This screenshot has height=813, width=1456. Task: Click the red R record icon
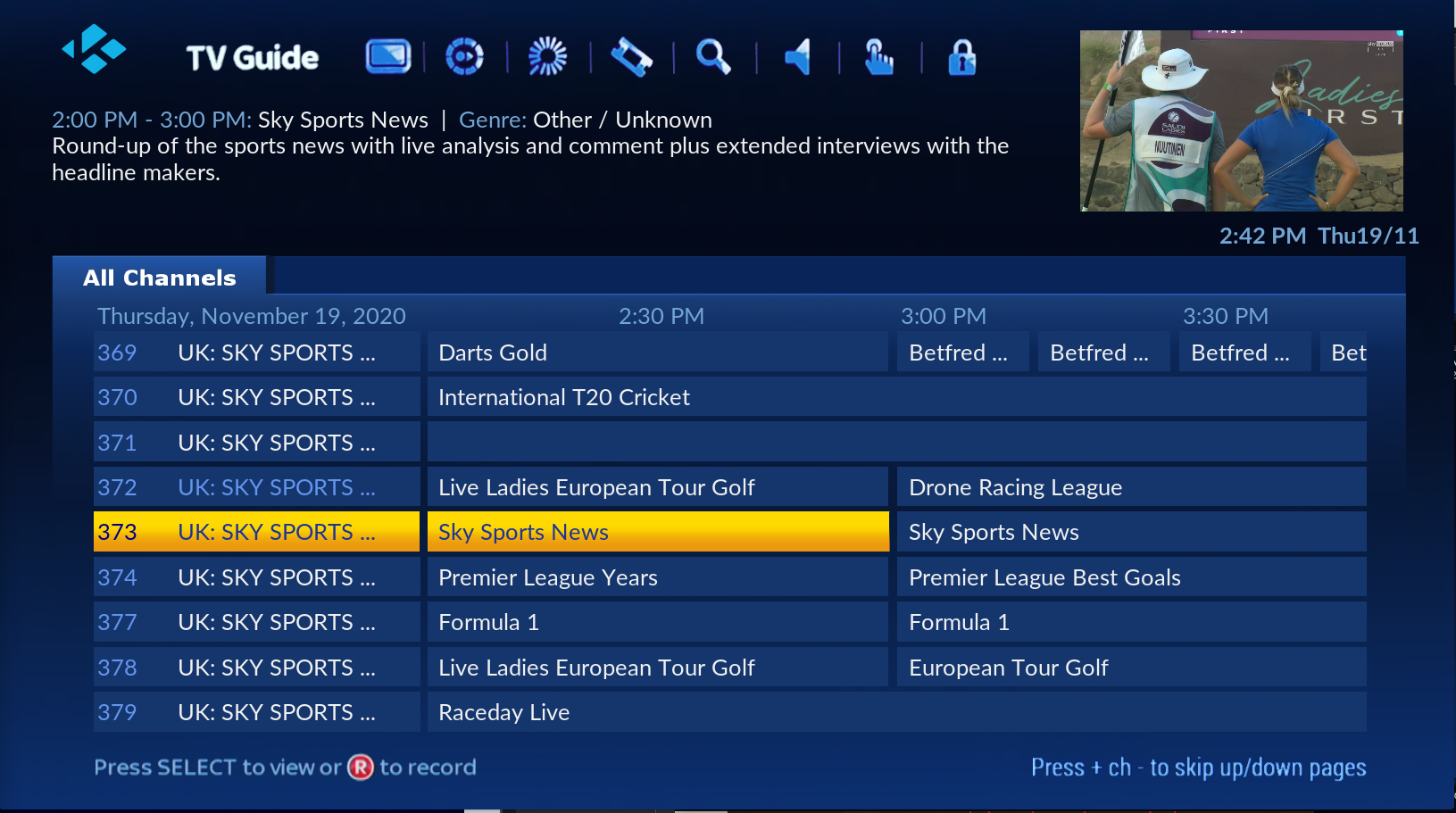(x=361, y=767)
